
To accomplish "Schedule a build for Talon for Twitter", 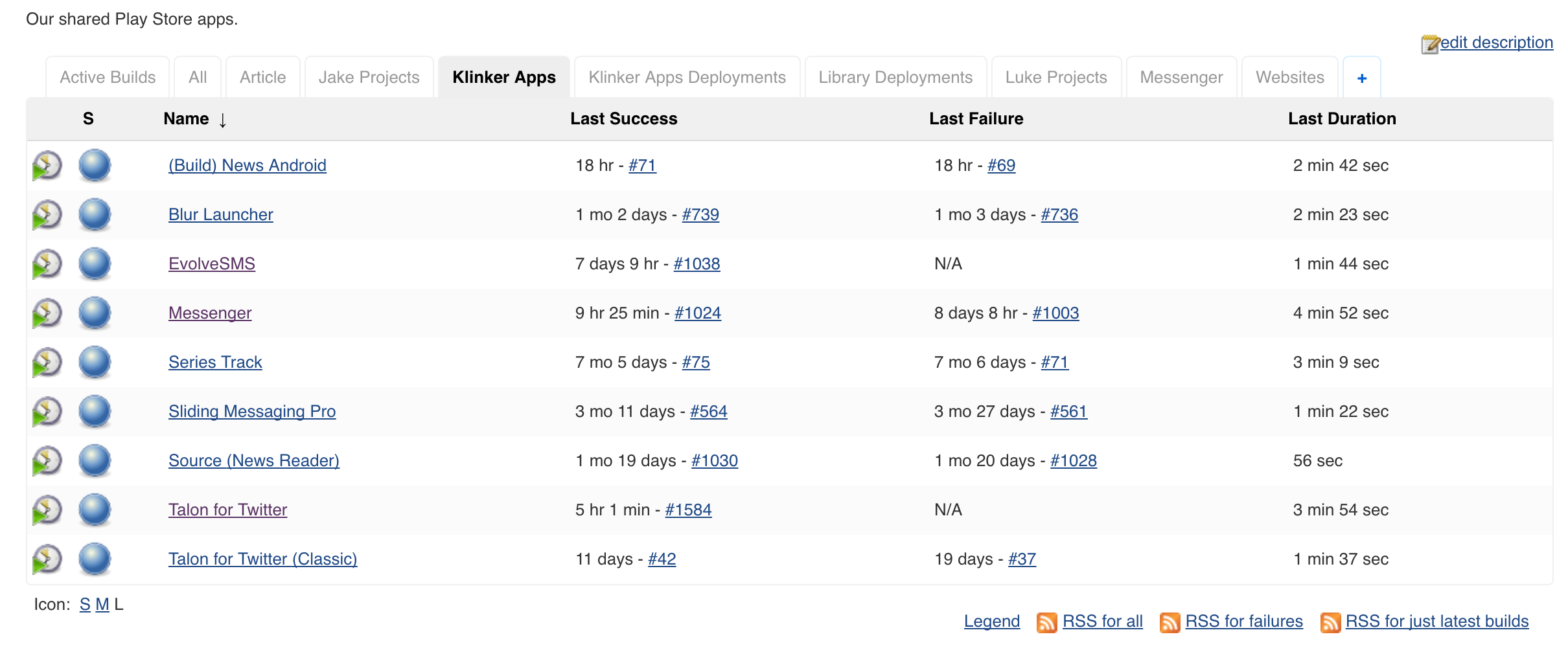I will point(47,510).
